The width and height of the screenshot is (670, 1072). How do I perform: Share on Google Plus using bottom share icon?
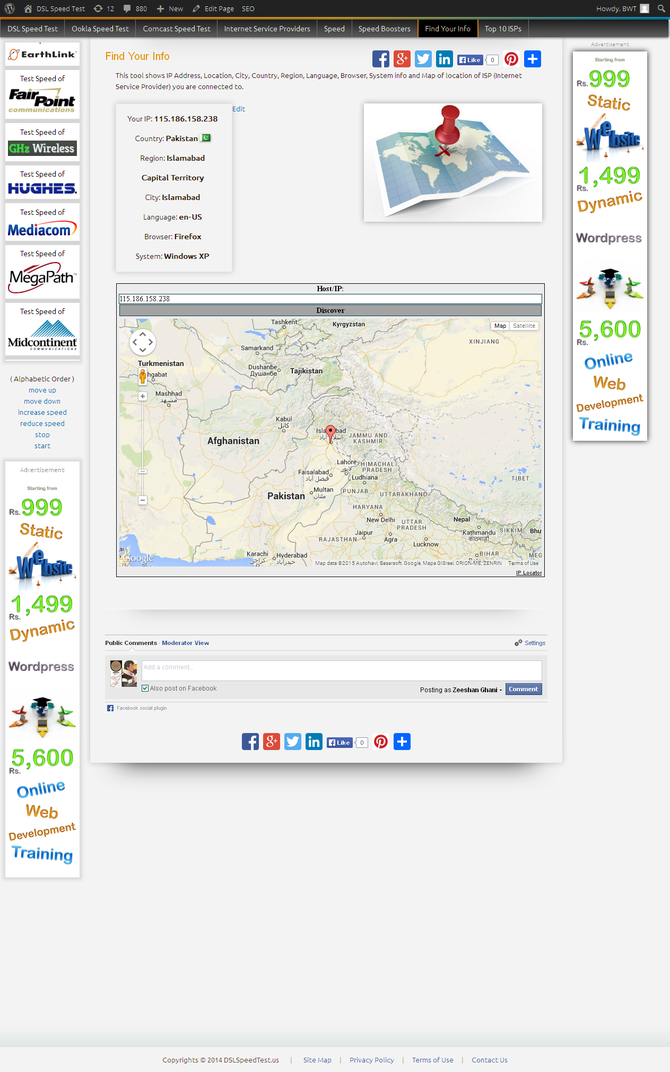(x=271, y=742)
